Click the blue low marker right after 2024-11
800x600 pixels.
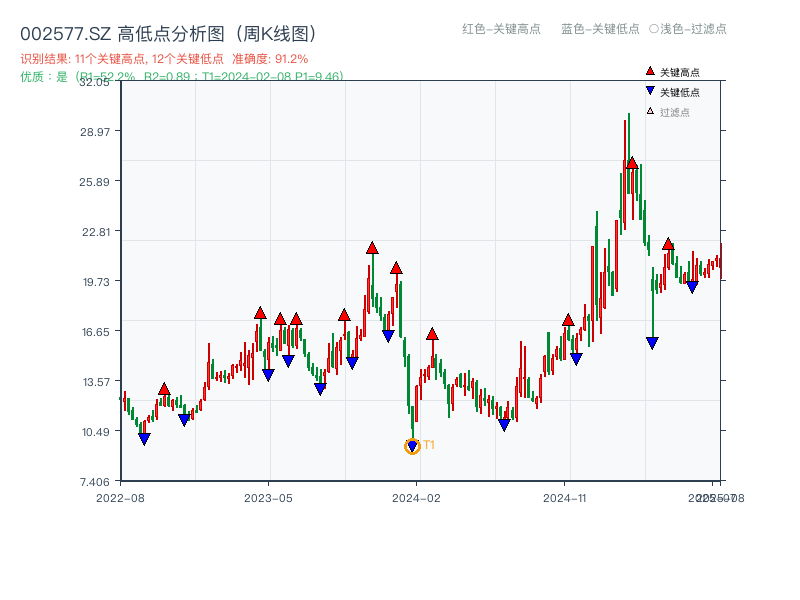coord(576,359)
